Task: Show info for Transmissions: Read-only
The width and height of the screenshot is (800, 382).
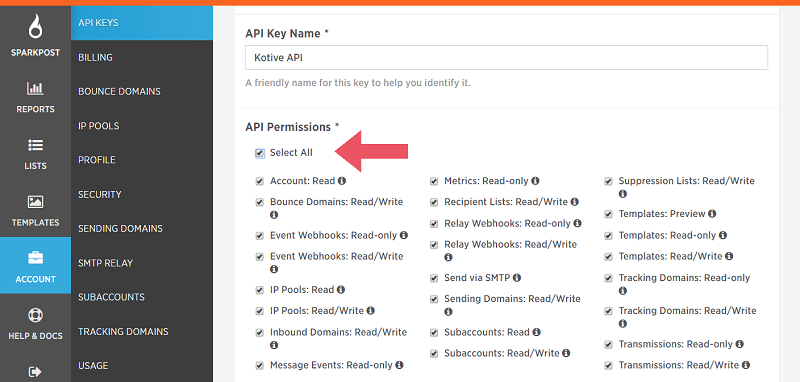Action: tap(739, 344)
